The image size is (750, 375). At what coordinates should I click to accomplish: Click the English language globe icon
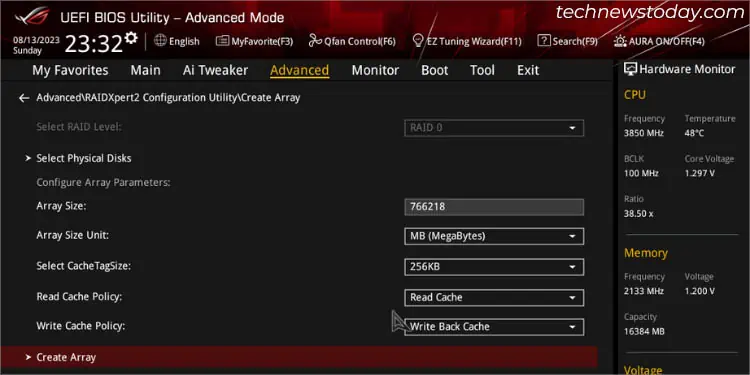tap(160, 41)
